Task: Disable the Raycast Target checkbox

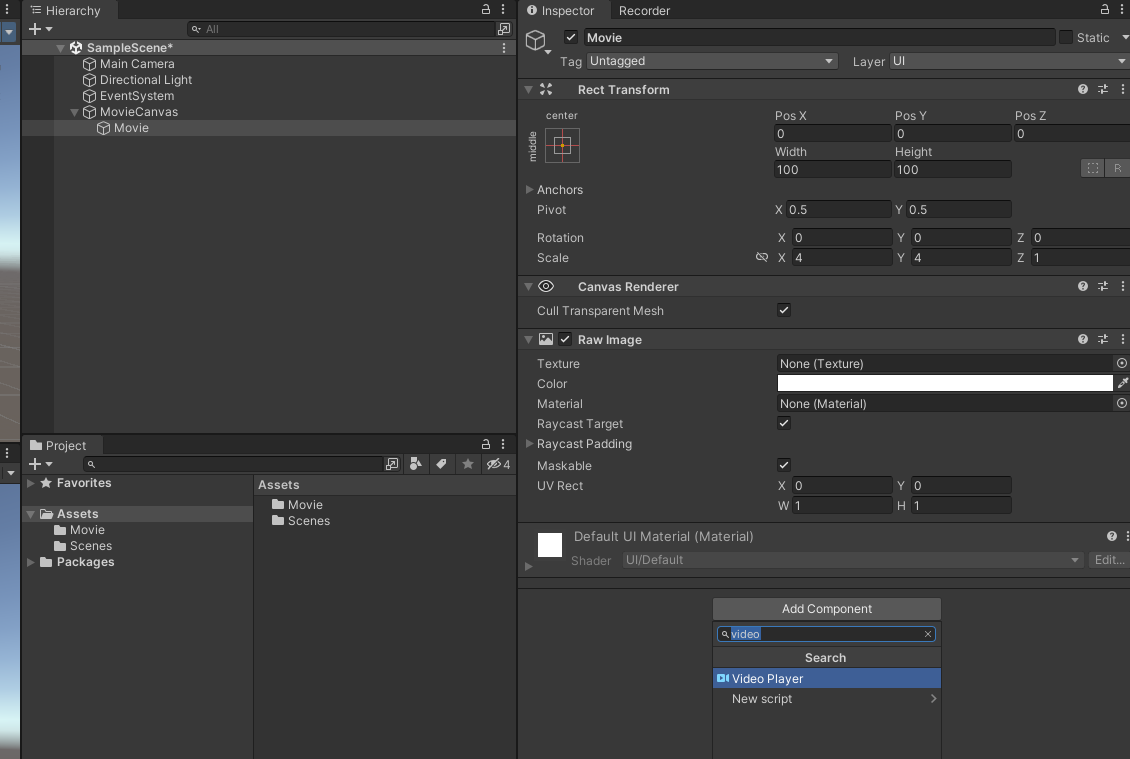Action: pyautogui.click(x=784, y=423)
